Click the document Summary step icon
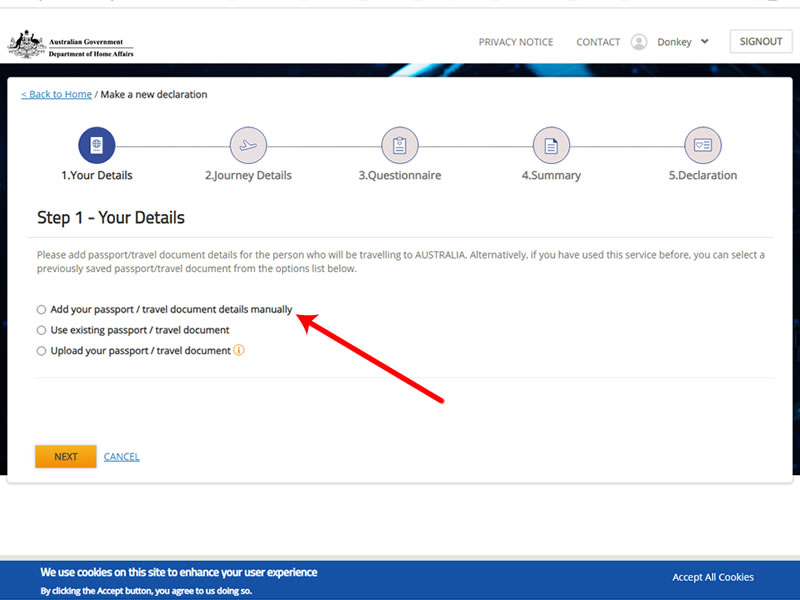Viewport: 800px width, 600px height. coord(551,145)
